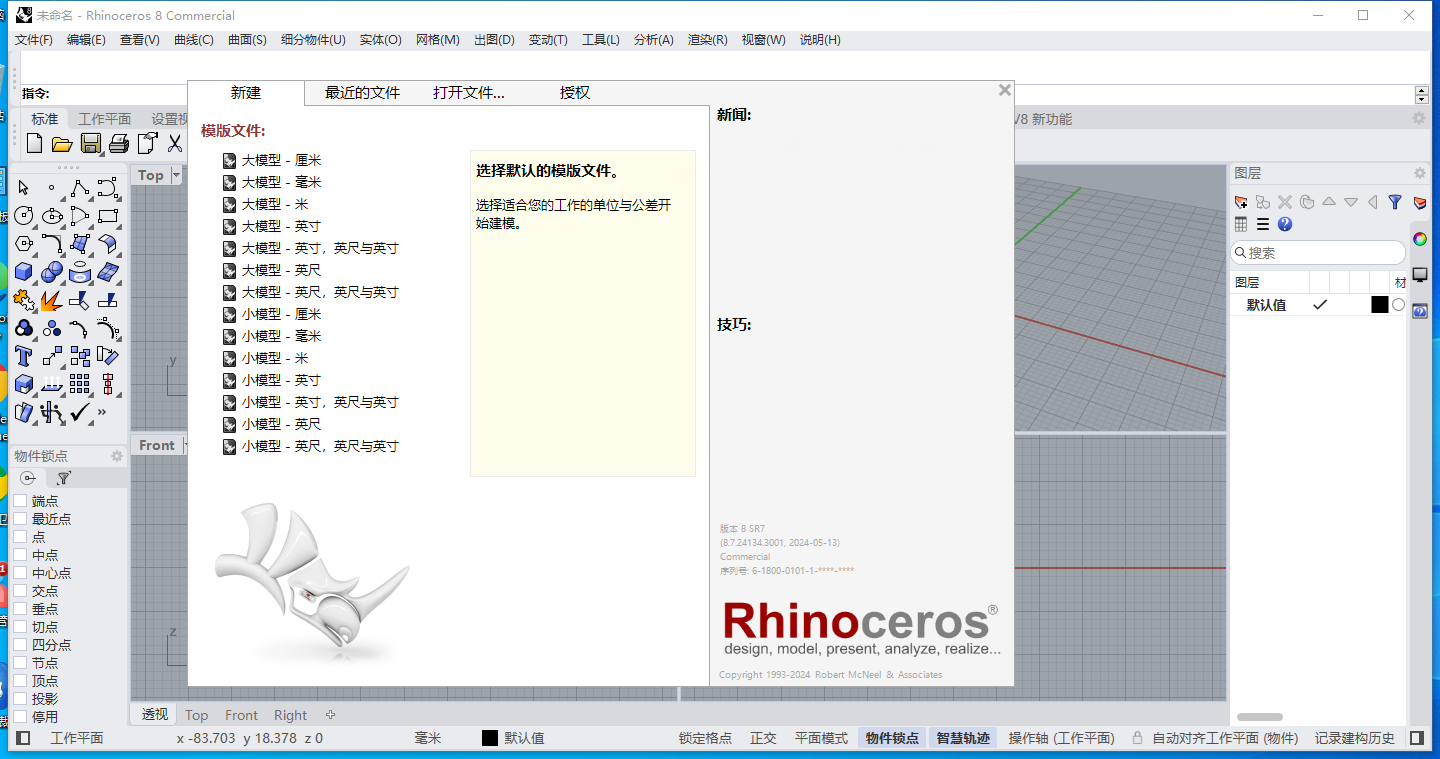Select the Rectangle tool
The width and height of the screenshot is (1440, 759).
coord(108,216)
